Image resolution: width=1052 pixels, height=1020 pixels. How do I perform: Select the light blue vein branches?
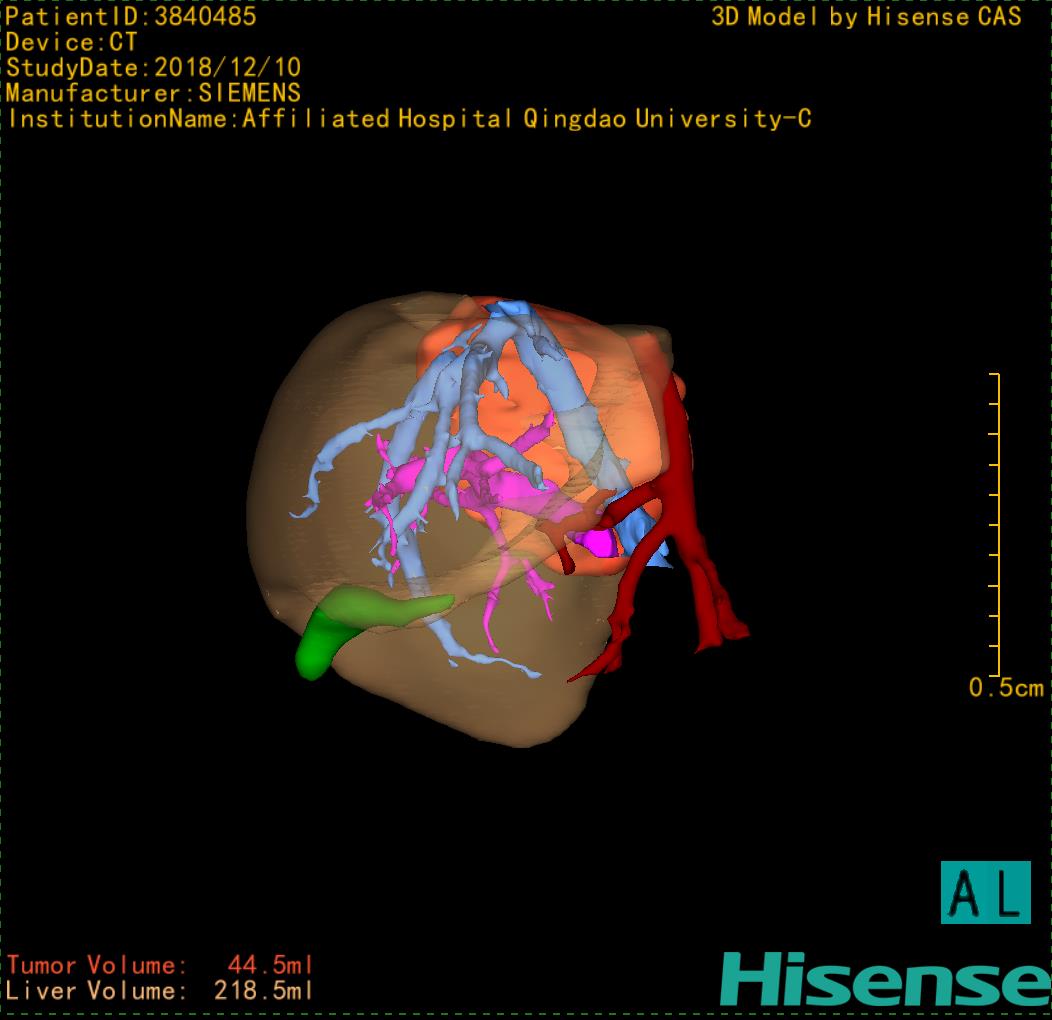click(x=340, y=462)
